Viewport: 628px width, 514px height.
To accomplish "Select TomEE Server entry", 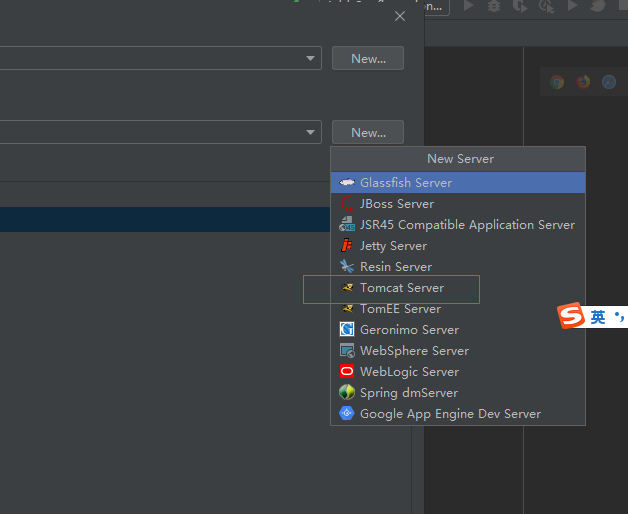I will (x=458, y=309).
